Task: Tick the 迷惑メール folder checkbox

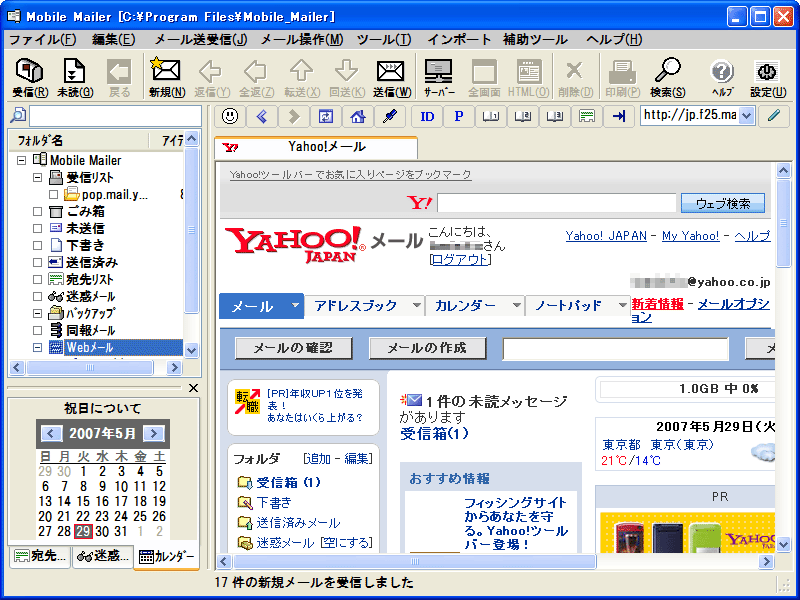Action: pos(37,296)
